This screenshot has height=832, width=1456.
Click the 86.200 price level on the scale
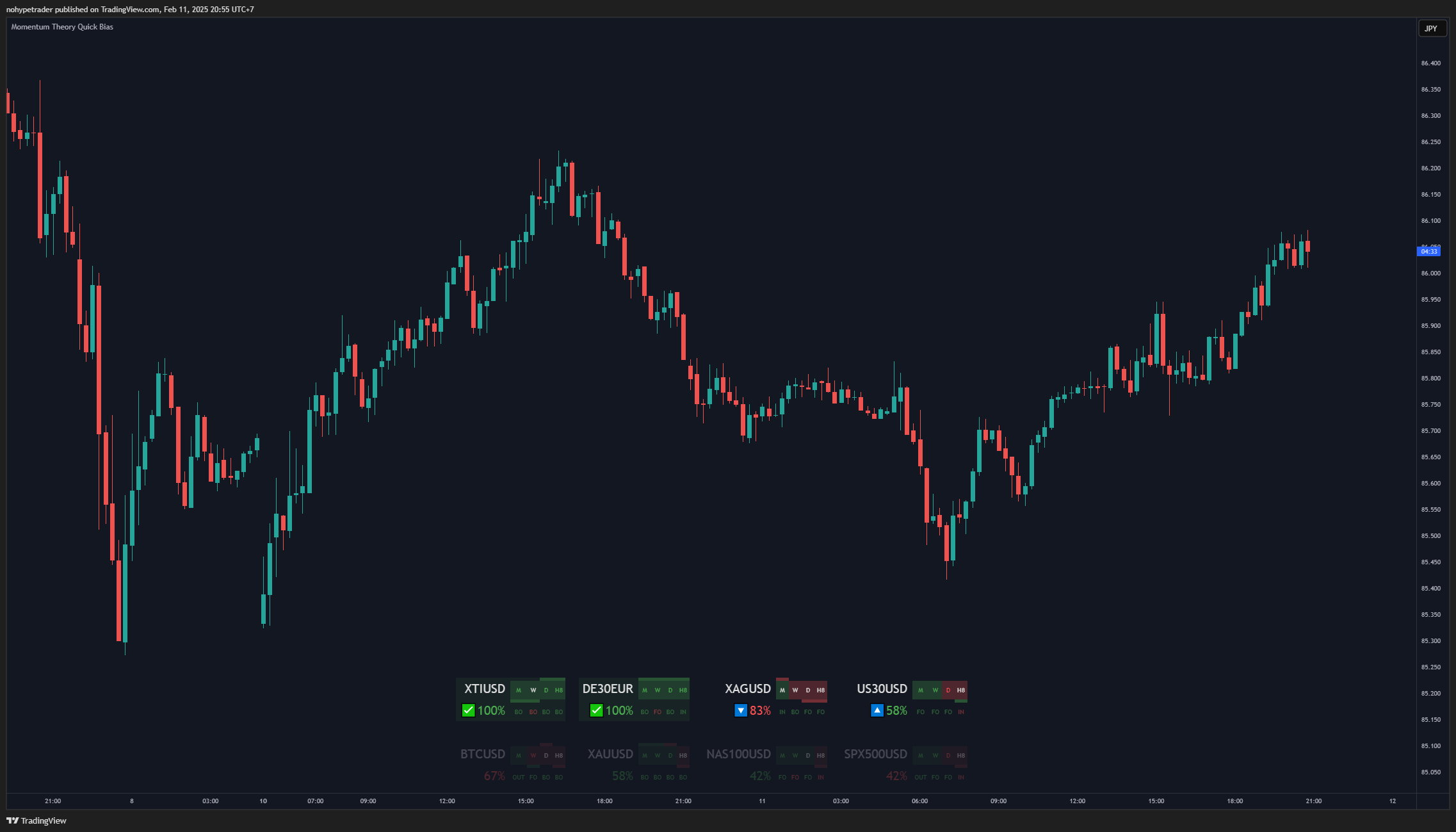[x=1430, y=168]
